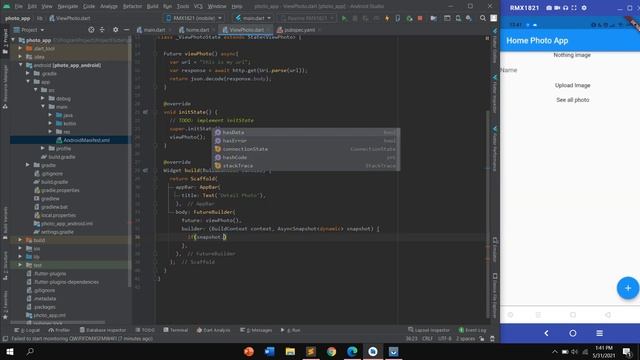Open Chrome from the taskbar
Image resolution: width=640 pixels, height=360 pixels.
point(331,351)
